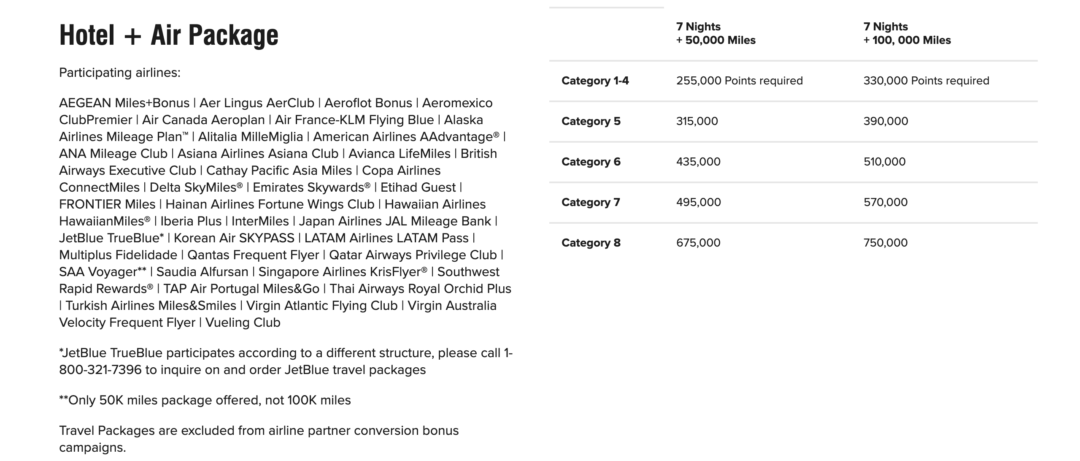Click the Category 5 row label
Image resolution: width=1080 pixels, height=461 pixels.
pos(590,121)
